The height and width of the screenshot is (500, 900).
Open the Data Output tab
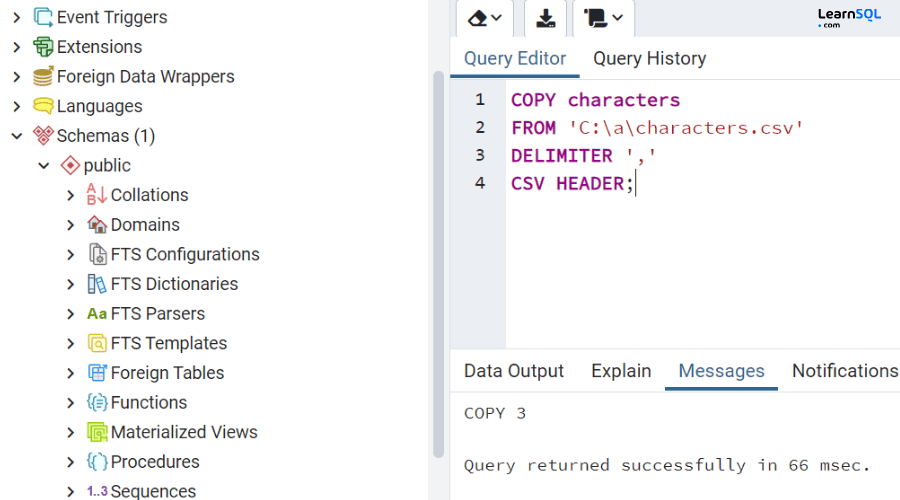pos(514,371)
